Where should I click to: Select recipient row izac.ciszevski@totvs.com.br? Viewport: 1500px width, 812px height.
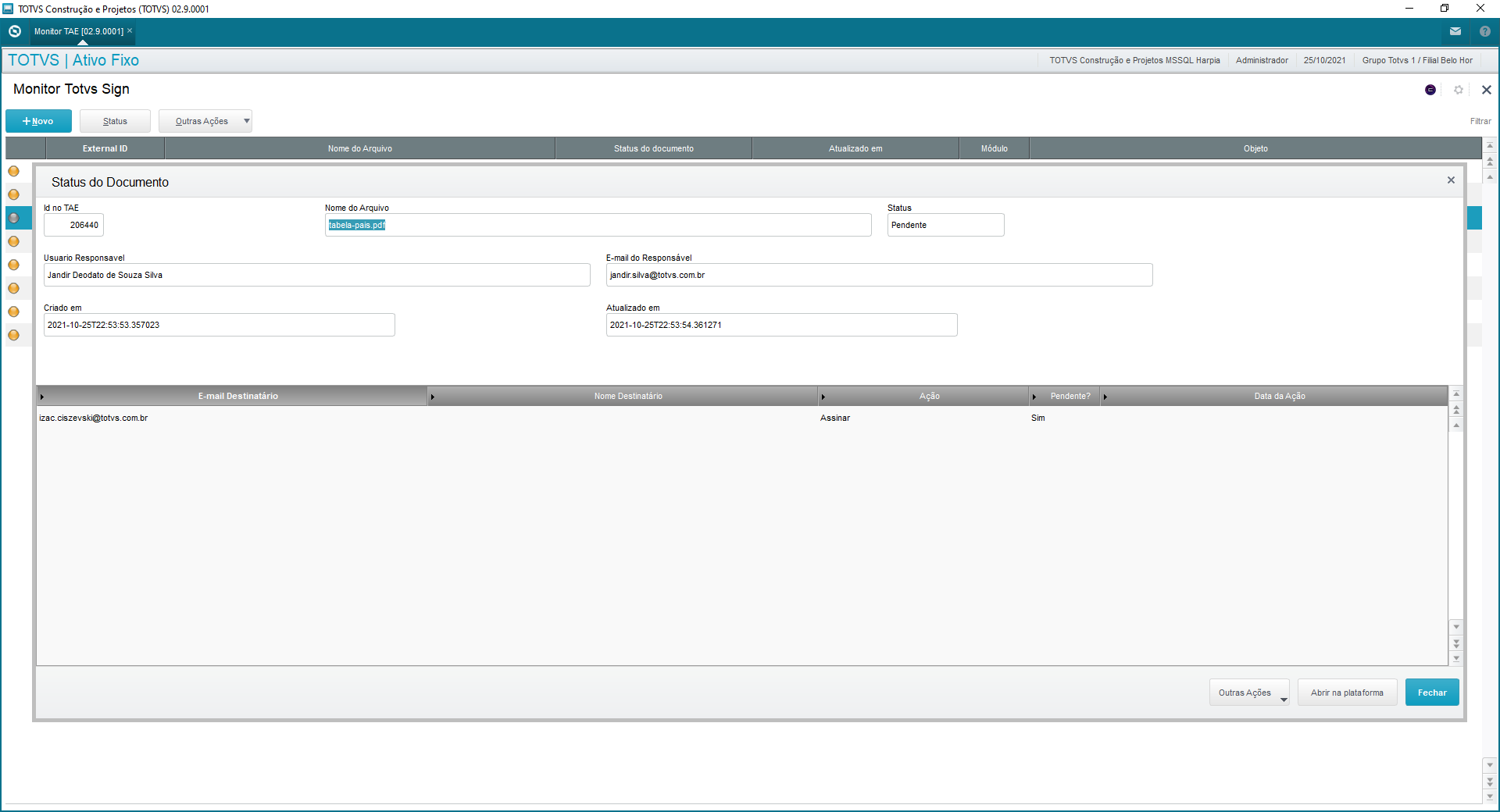point(741,418)
